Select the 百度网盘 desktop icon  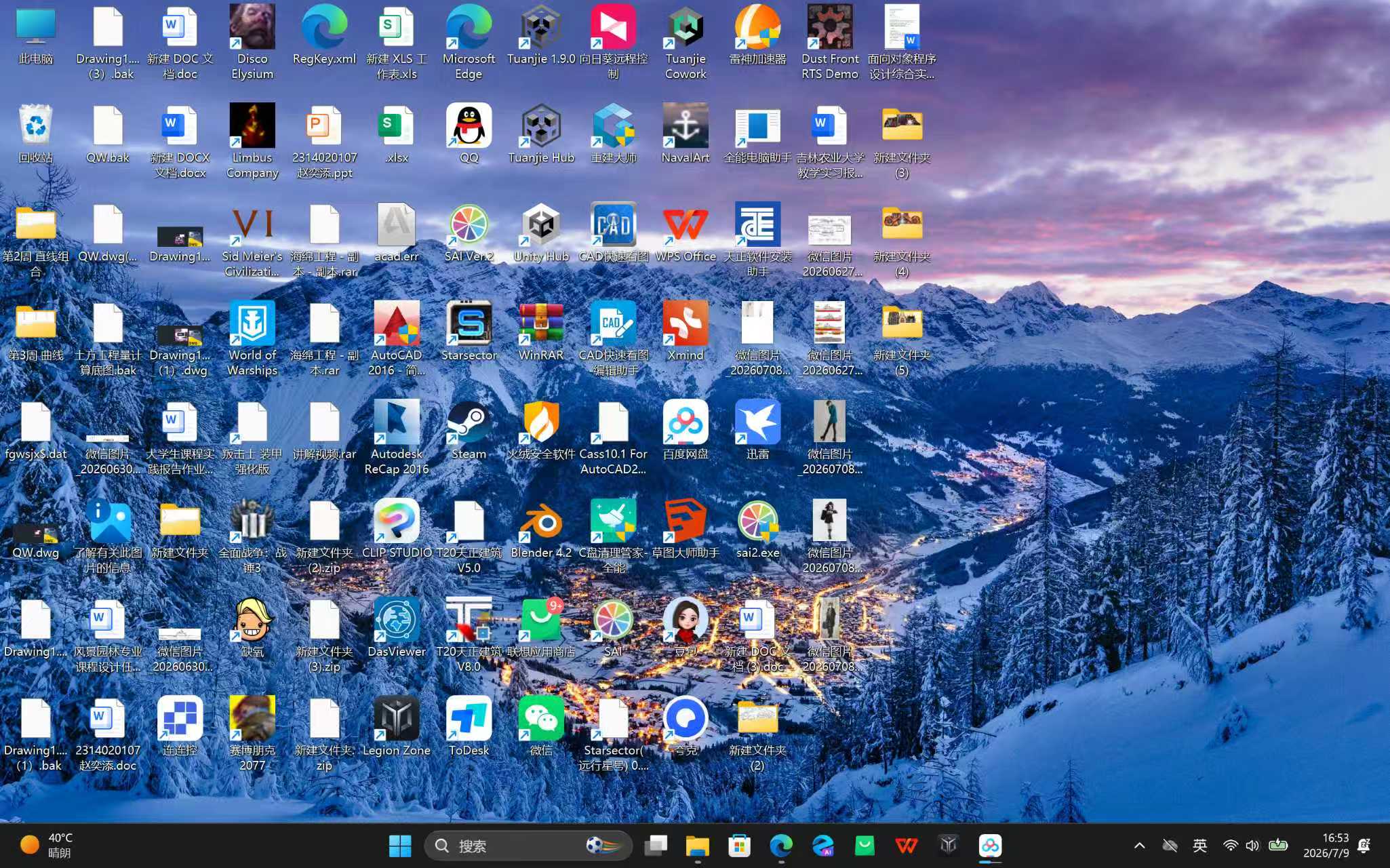686,430
